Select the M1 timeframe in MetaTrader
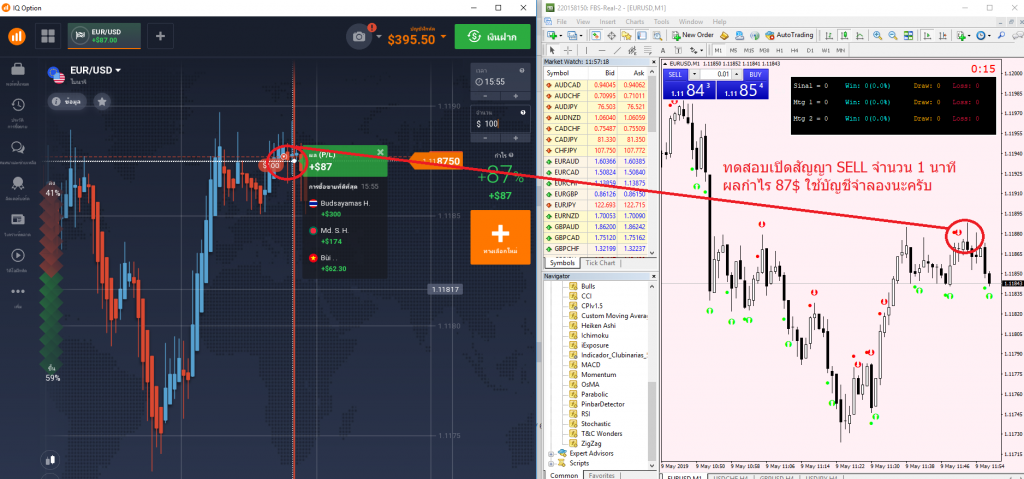The height and width of the screenshot is (479, 1024). click(x=718, y=50)
